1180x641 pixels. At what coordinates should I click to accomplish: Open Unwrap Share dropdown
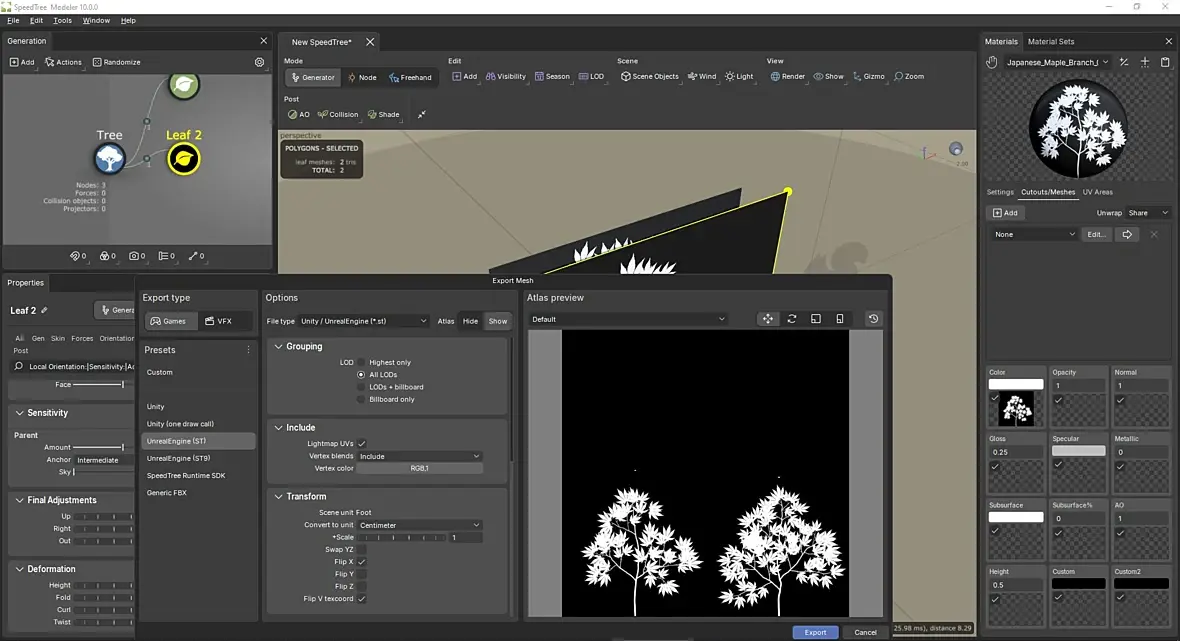click(x=1148, y=213)
